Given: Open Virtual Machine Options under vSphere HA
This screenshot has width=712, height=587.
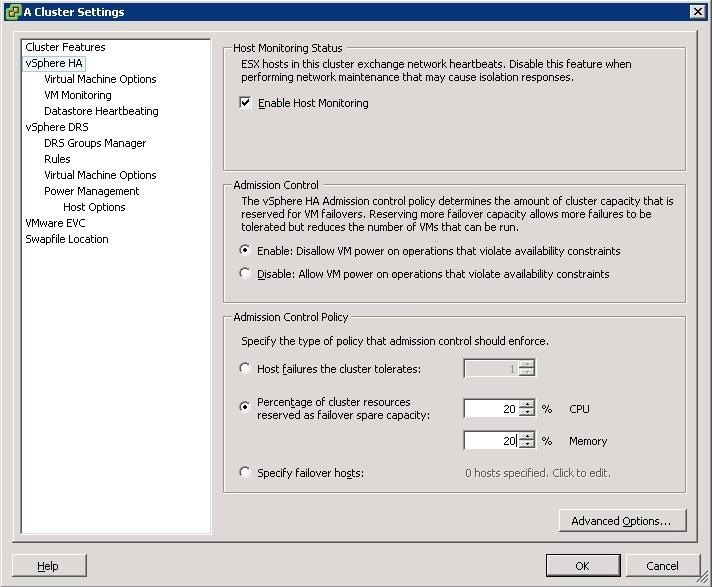Looking at the screenshot, I should pos(100,79).
